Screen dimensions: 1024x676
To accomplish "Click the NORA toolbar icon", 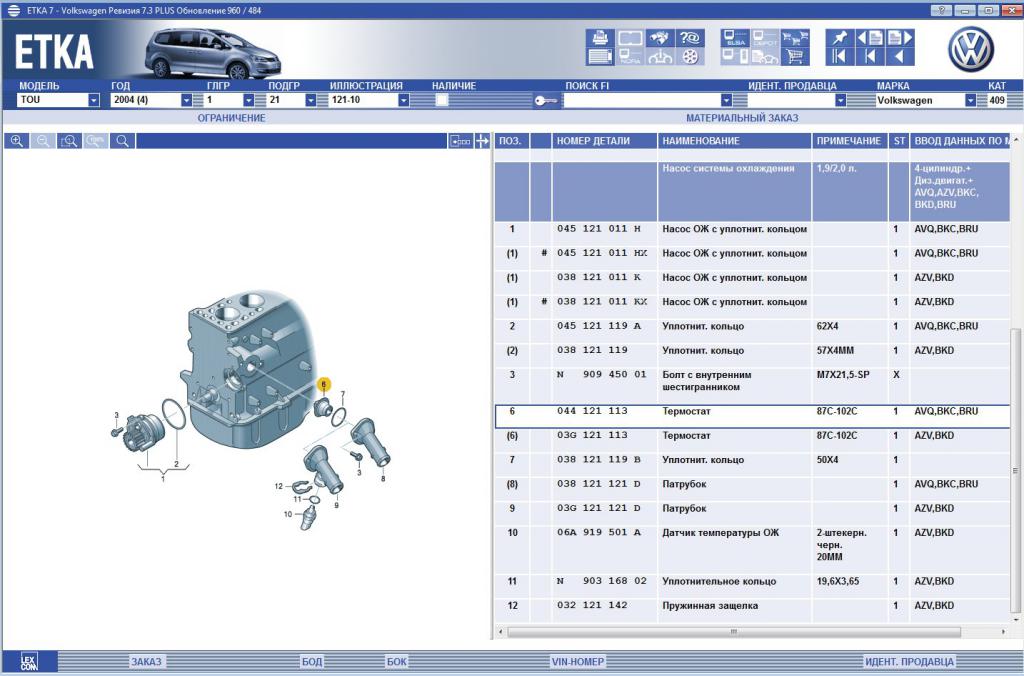I will [630, 57].
